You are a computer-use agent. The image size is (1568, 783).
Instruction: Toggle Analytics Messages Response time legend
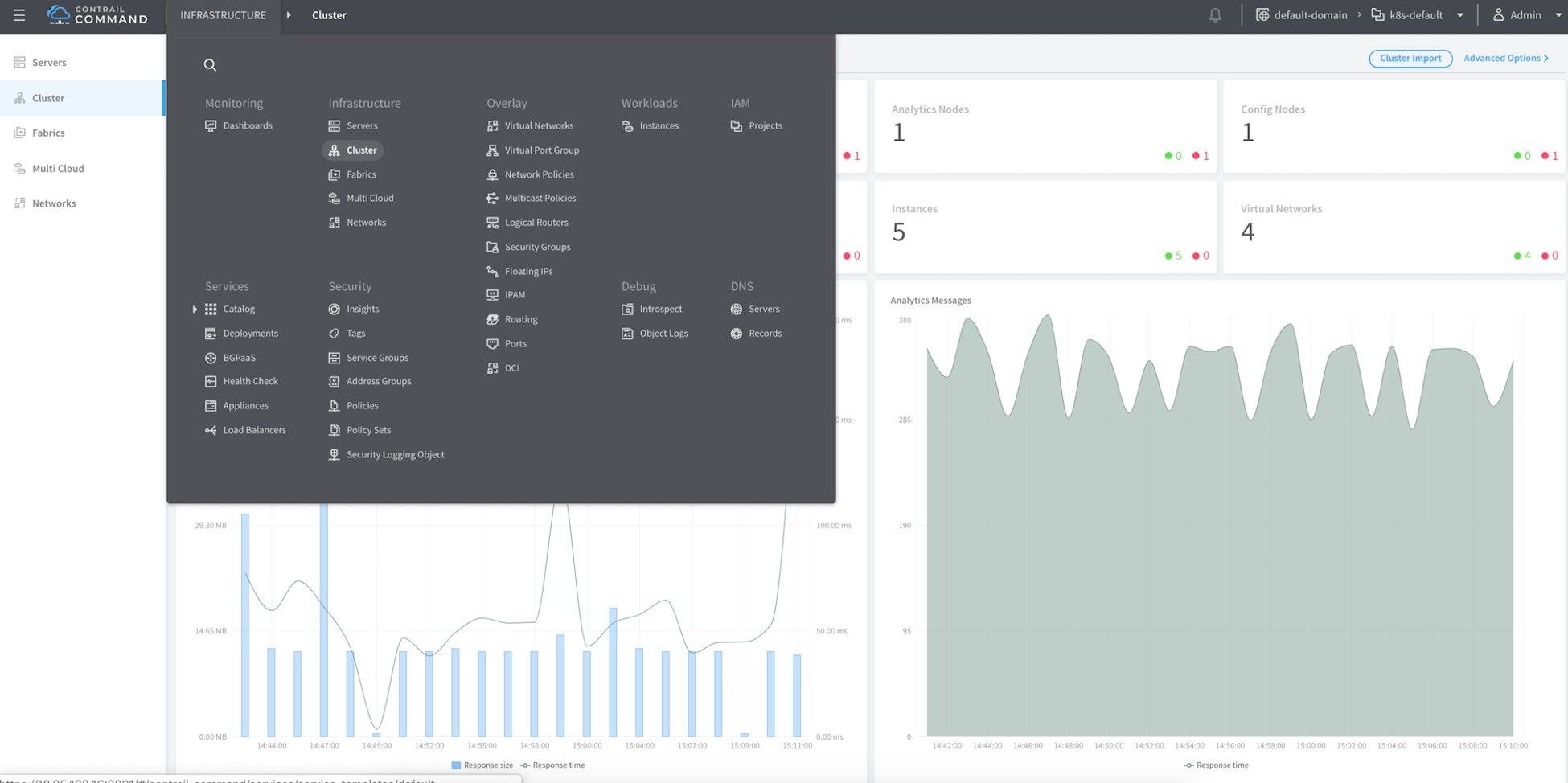[x=1216, y=765]
